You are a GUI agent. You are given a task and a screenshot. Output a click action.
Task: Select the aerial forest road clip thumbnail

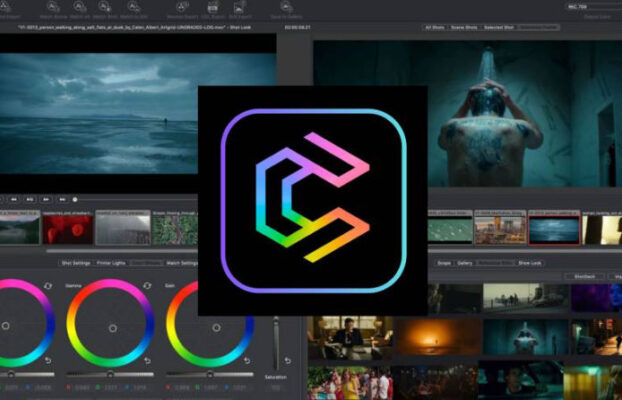pos(175,227)
